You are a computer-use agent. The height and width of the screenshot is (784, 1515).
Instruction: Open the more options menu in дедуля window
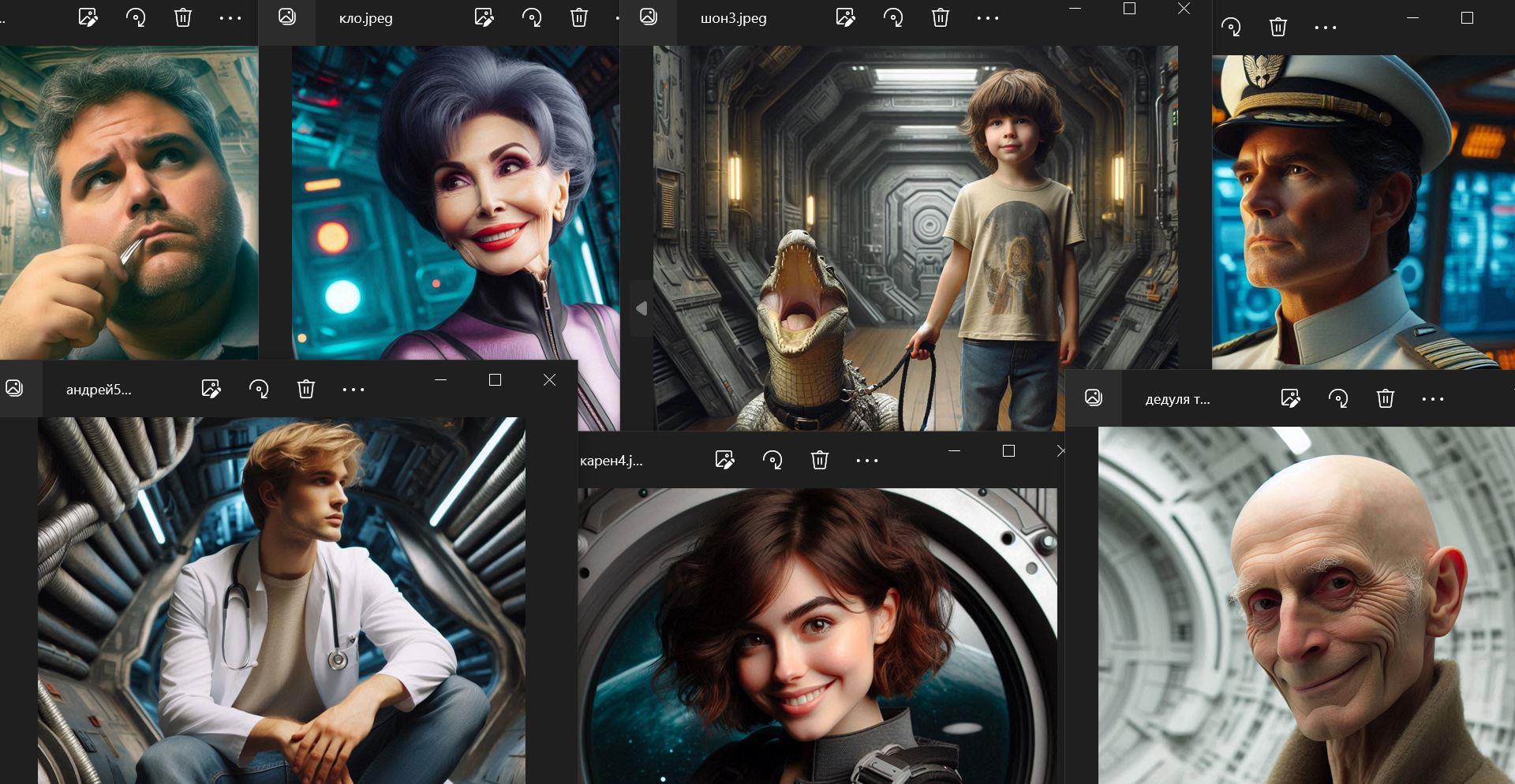[1433, 399]
